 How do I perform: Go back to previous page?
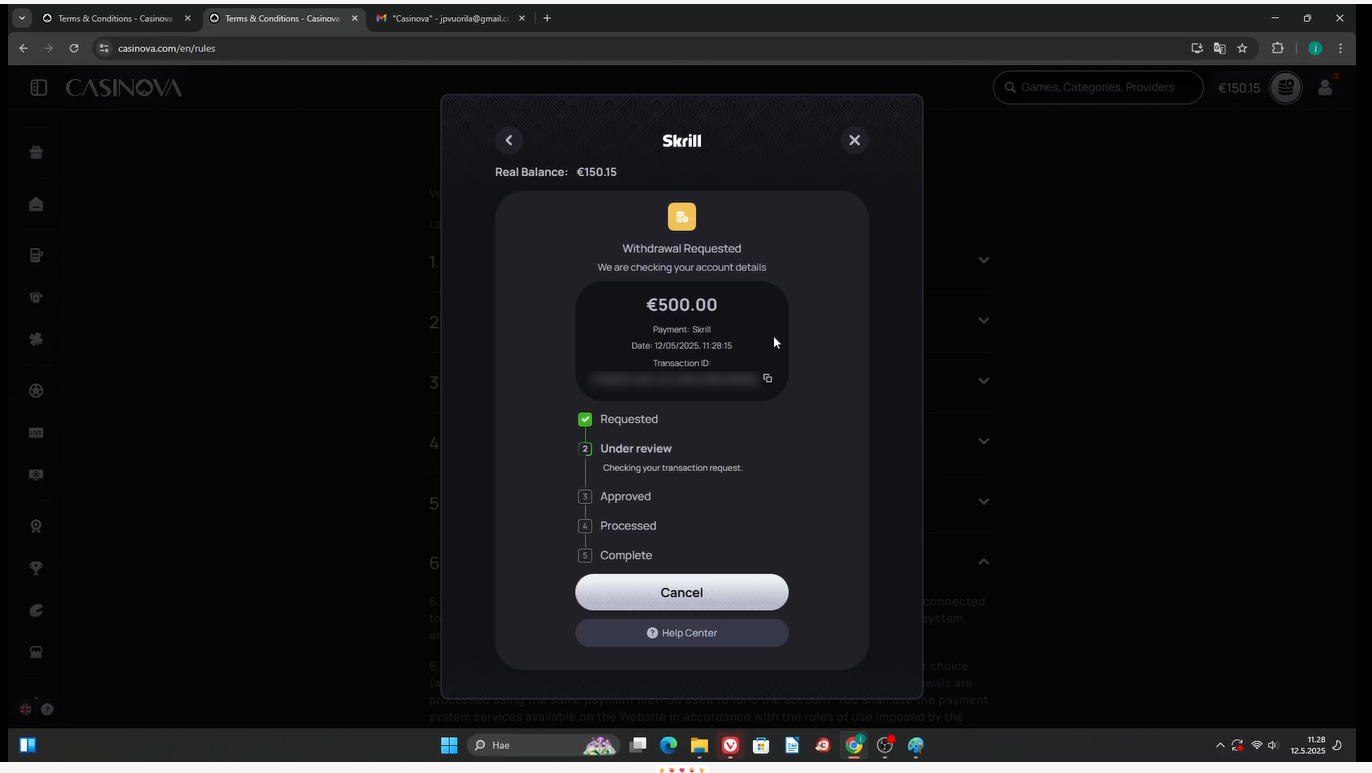tap(24, 48)
